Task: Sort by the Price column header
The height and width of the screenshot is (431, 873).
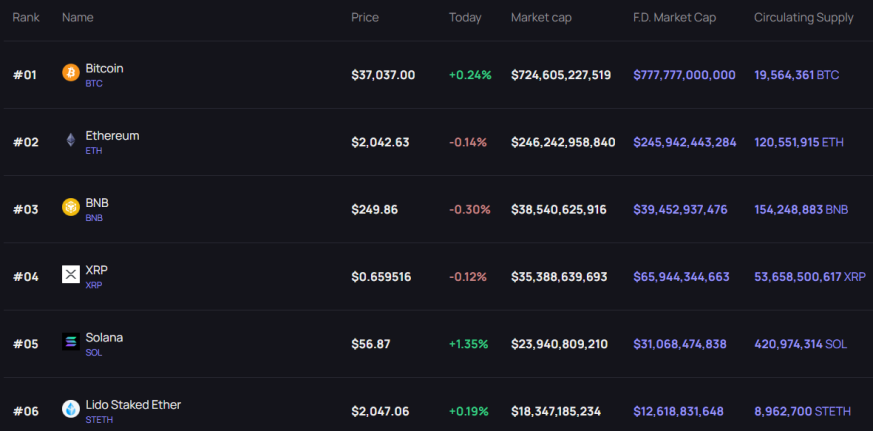Action: point(365,18)
